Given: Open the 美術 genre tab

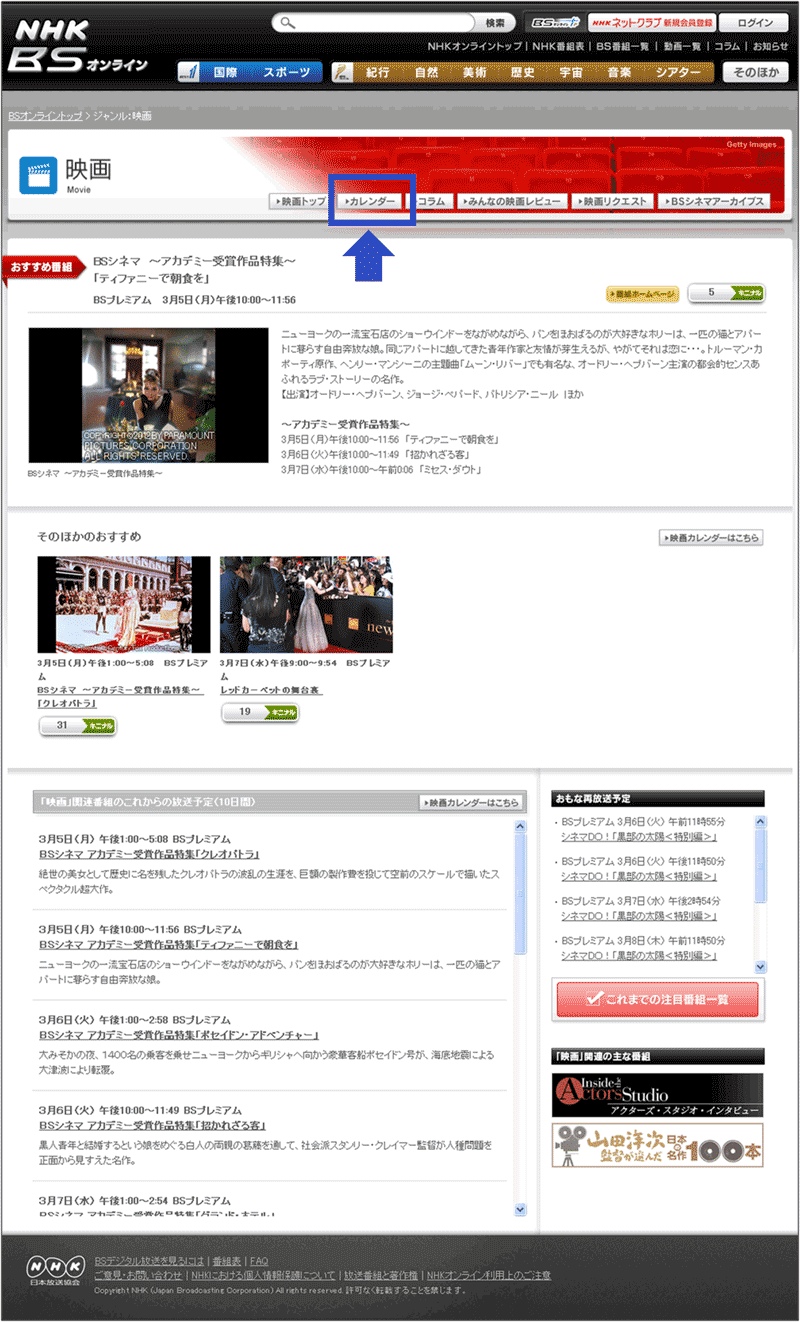Looking at the screenshot, I should pyautogui.click(x=475, y=72).
